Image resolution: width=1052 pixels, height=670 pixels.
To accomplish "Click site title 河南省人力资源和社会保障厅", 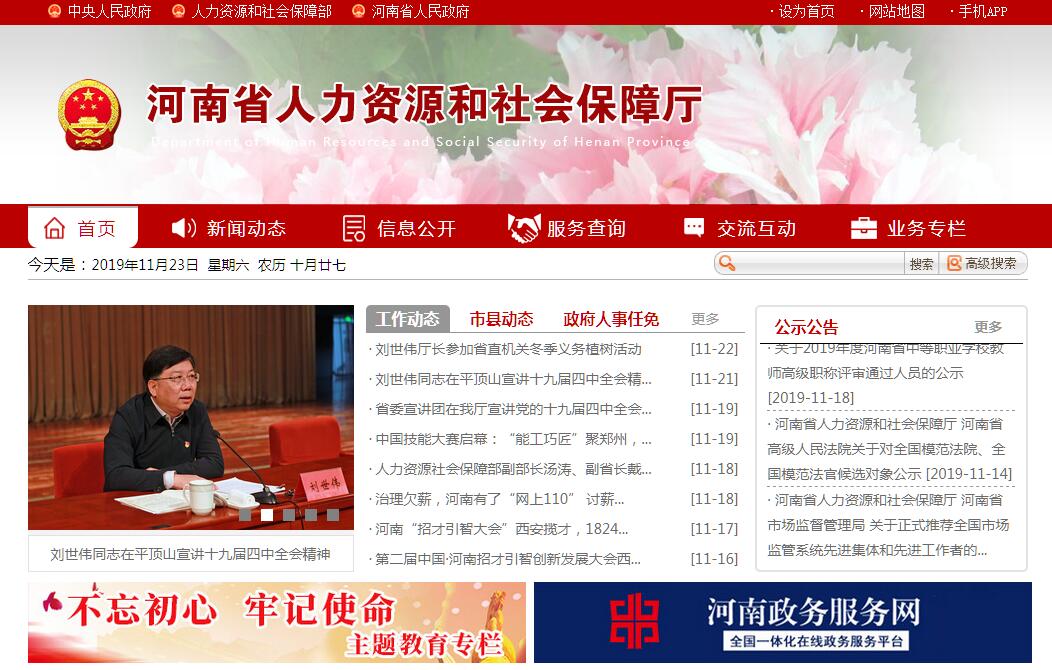I will tap(424, 105).
